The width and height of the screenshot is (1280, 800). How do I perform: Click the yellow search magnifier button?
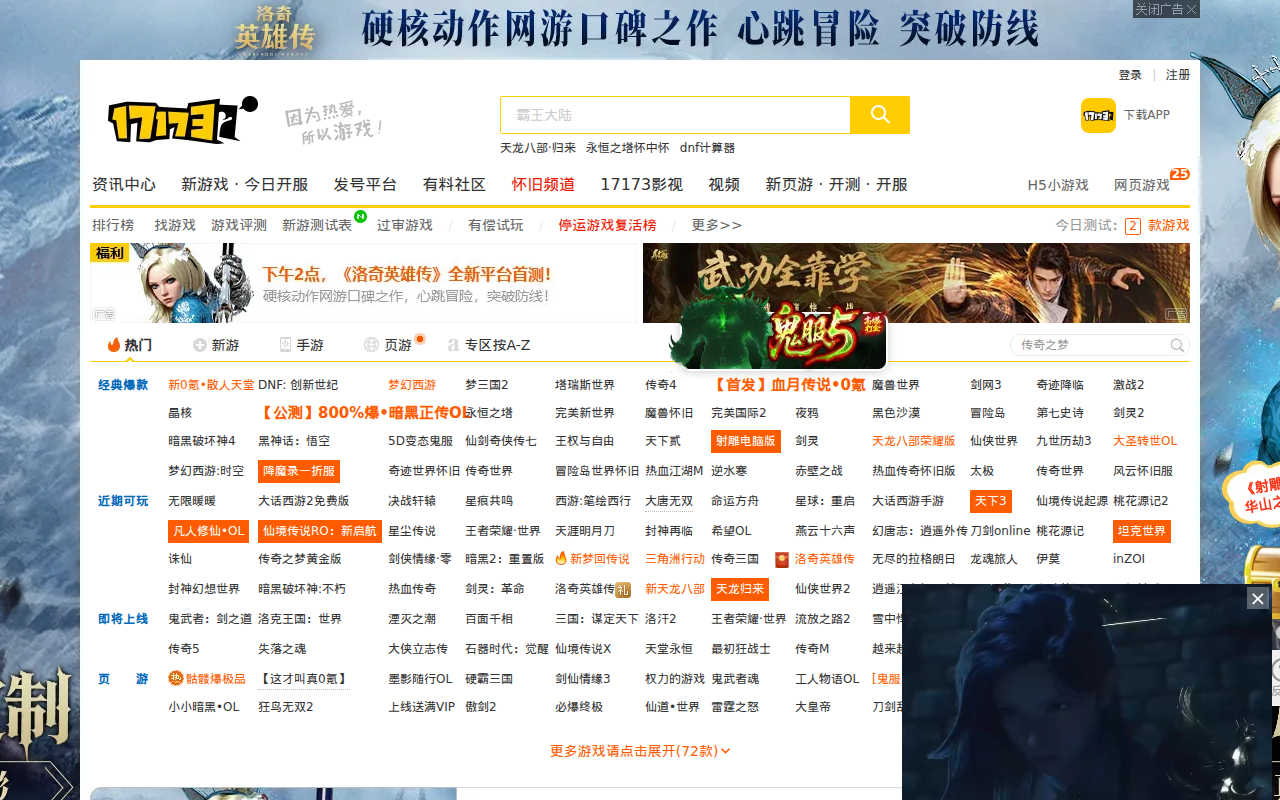tap(880, 115)
